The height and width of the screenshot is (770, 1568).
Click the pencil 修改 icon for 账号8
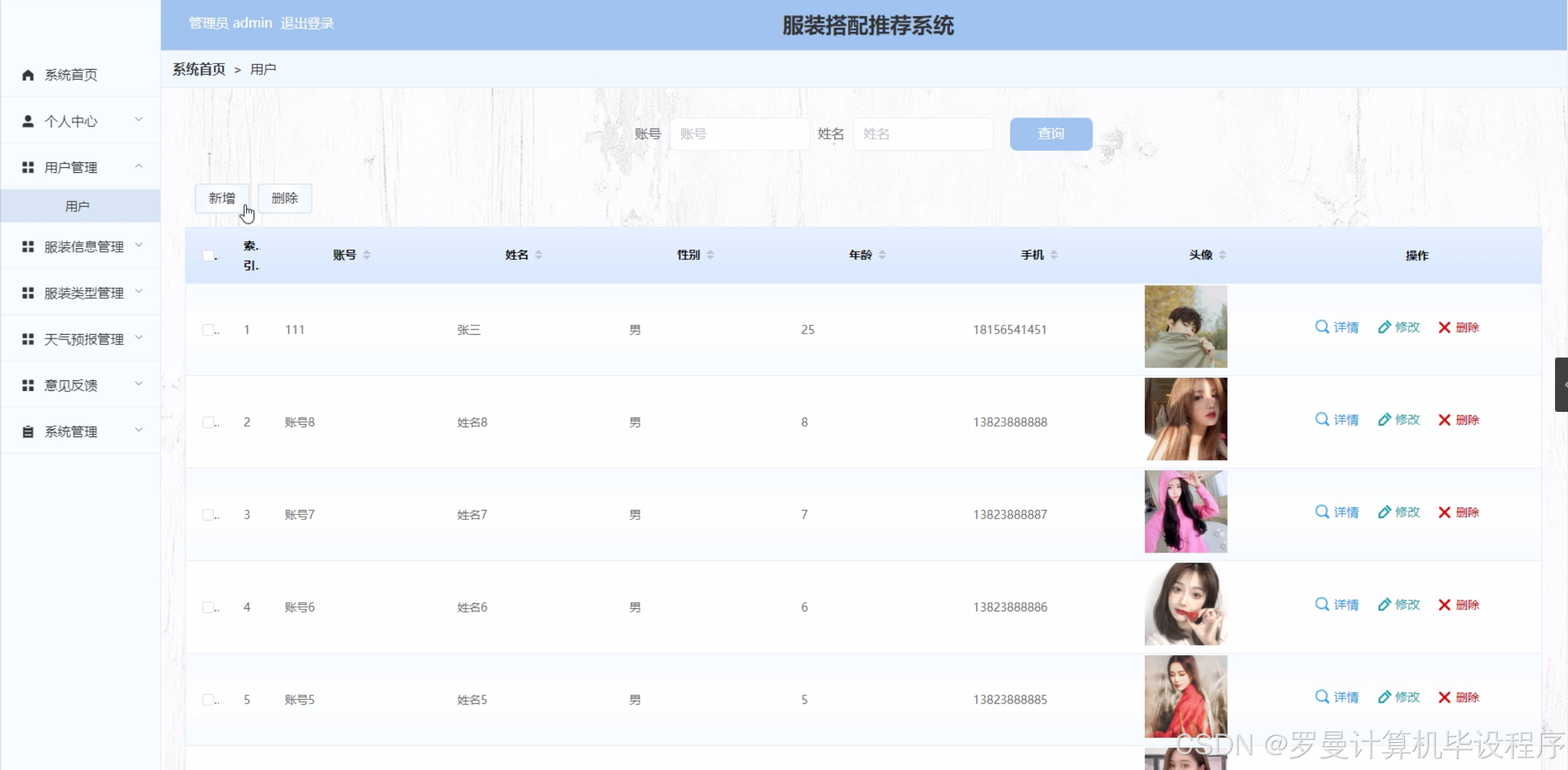(1385, 419)
